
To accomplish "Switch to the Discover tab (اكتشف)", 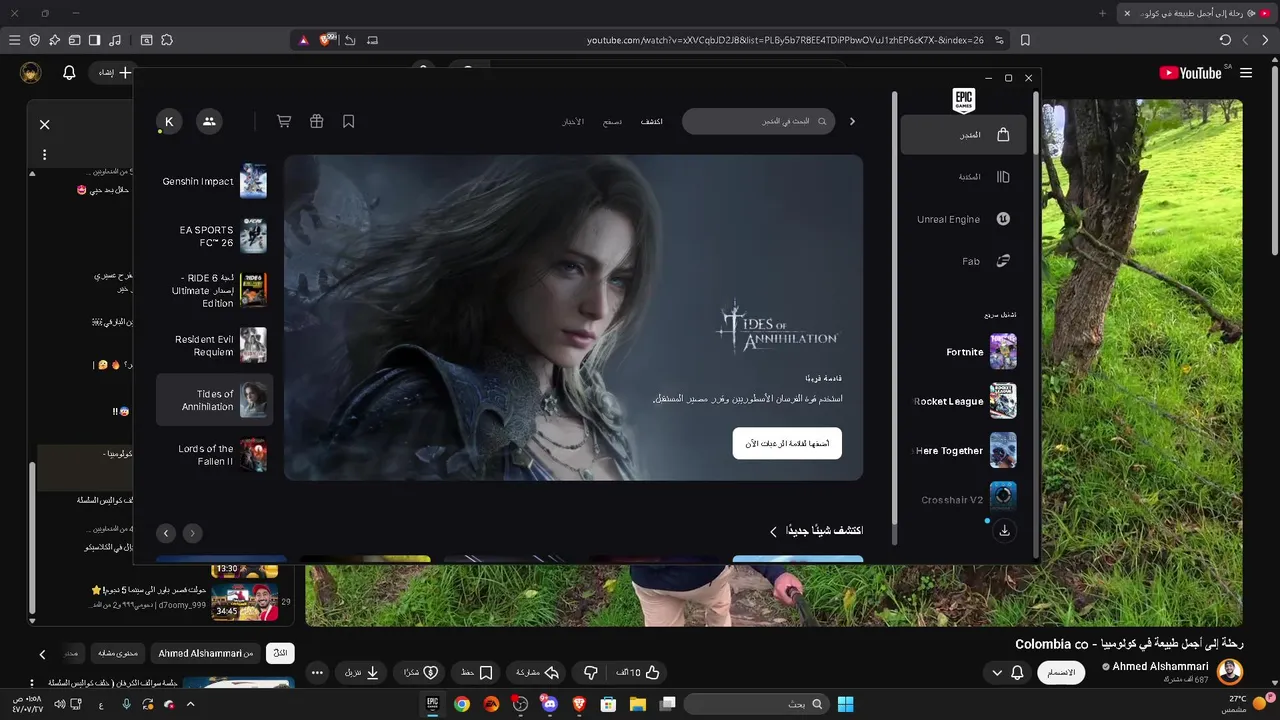I will [x=652, y=121].
